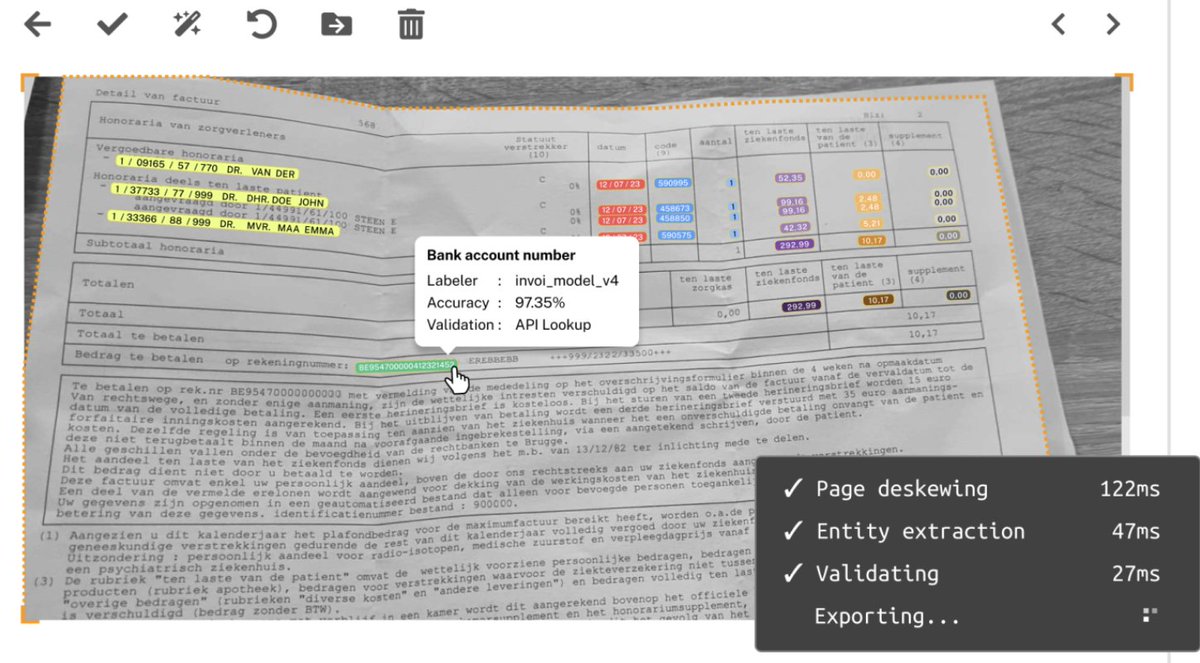Select orange subtotal label 10.17 in Subtotaal row
Screen dimensions: 1200x663
click(871, 240)
